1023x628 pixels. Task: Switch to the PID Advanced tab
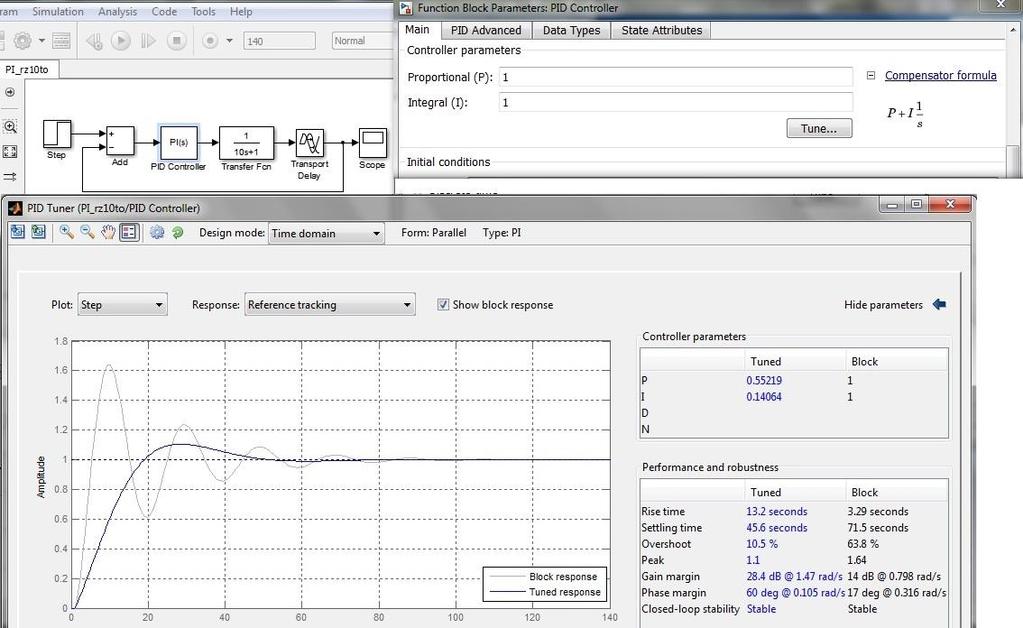tap(486, 30)
